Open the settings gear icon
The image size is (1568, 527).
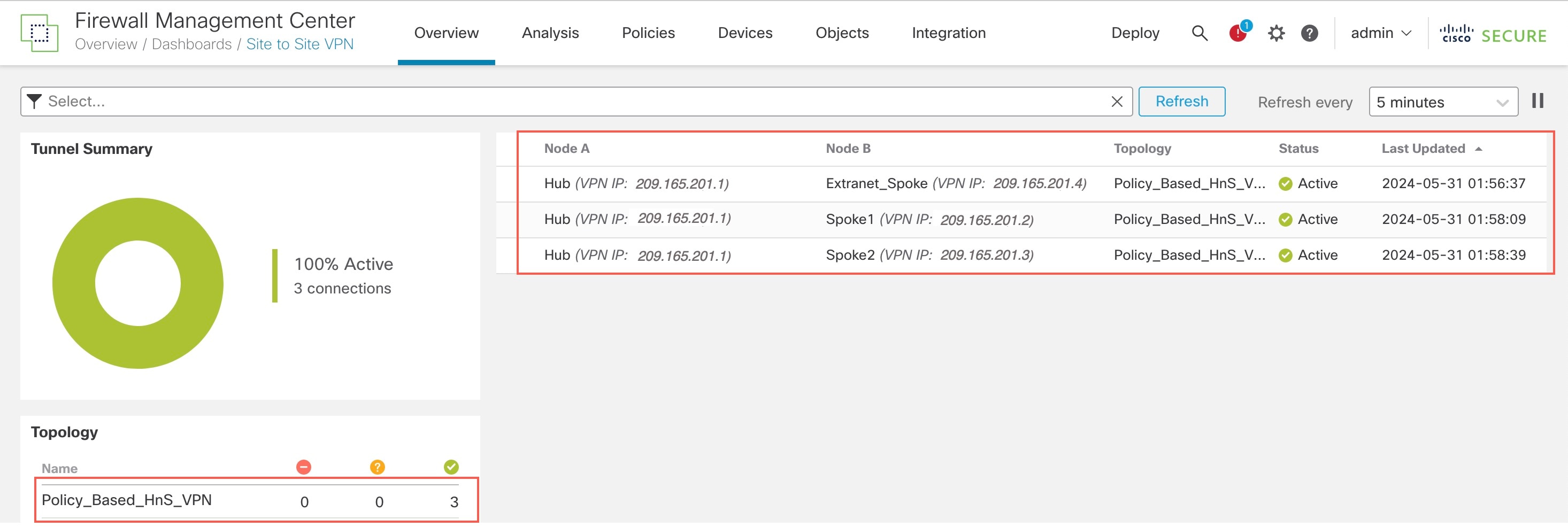pos(1276,33)
